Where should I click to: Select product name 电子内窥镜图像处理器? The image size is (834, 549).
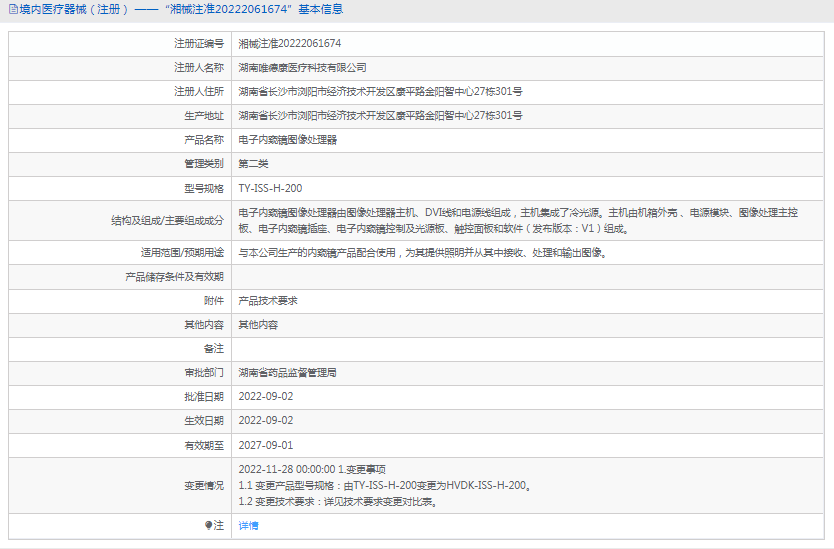point(288,140)
